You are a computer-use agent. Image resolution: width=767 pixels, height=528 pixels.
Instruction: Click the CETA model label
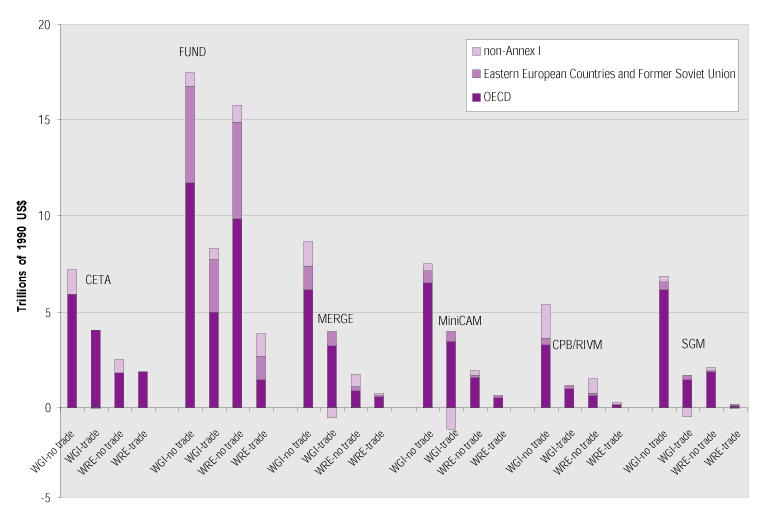pos(98,280)
